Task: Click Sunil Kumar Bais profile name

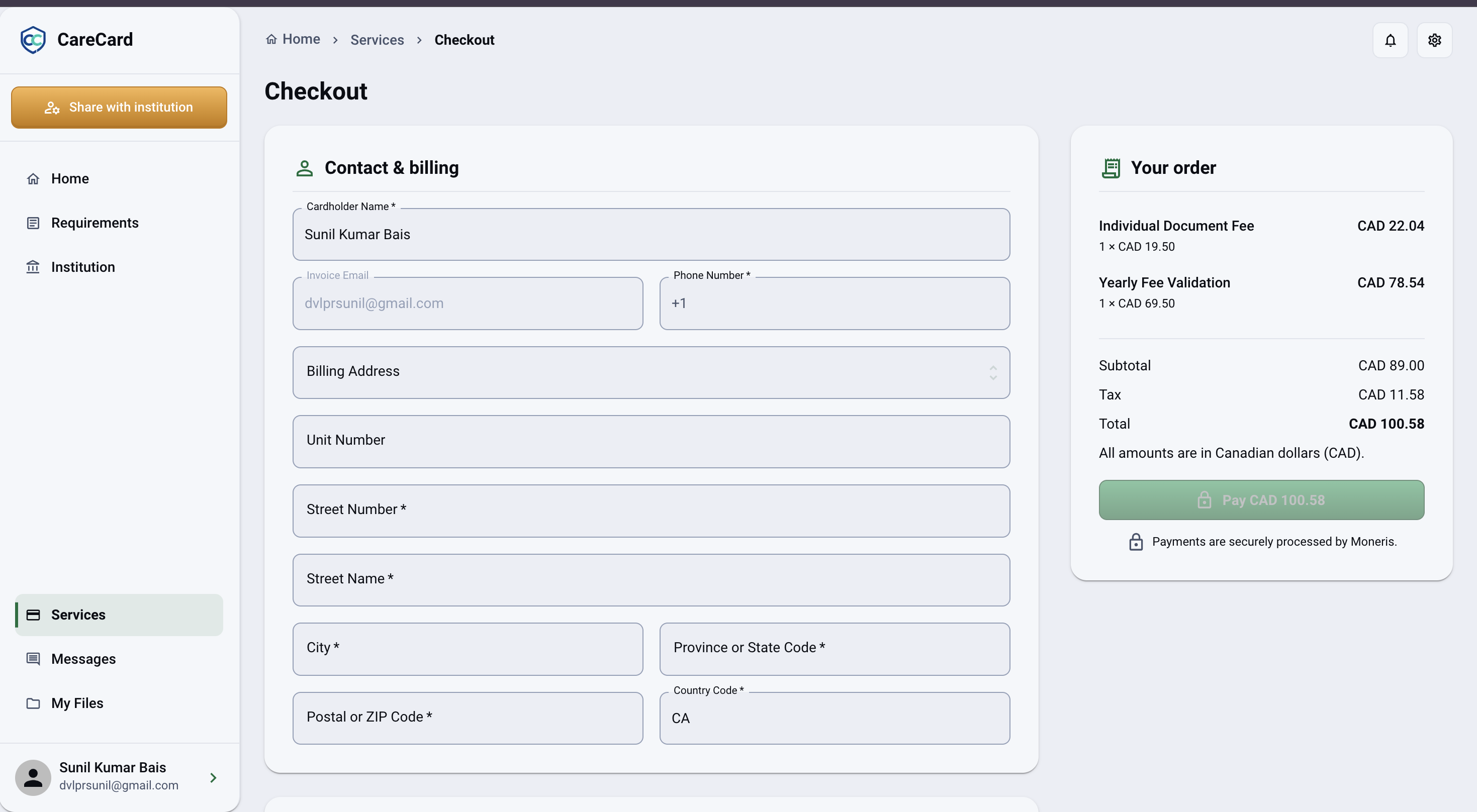Action: 113,767
